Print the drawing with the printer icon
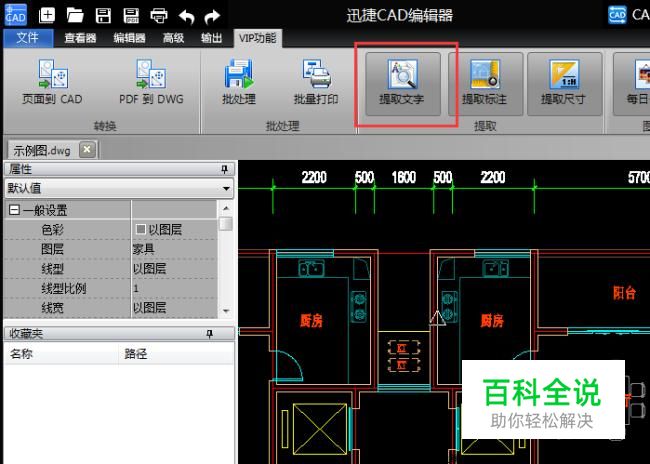650x464 pixels. click(159, 16)
